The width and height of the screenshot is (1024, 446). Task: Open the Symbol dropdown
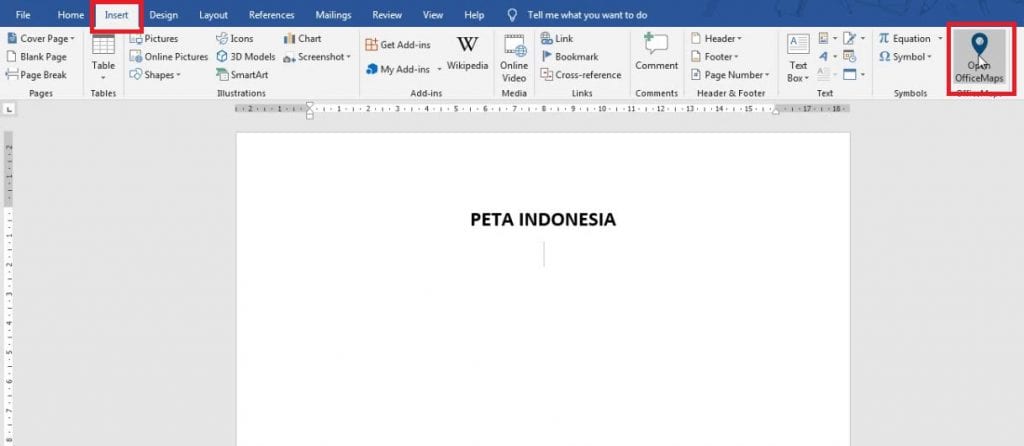905,57
